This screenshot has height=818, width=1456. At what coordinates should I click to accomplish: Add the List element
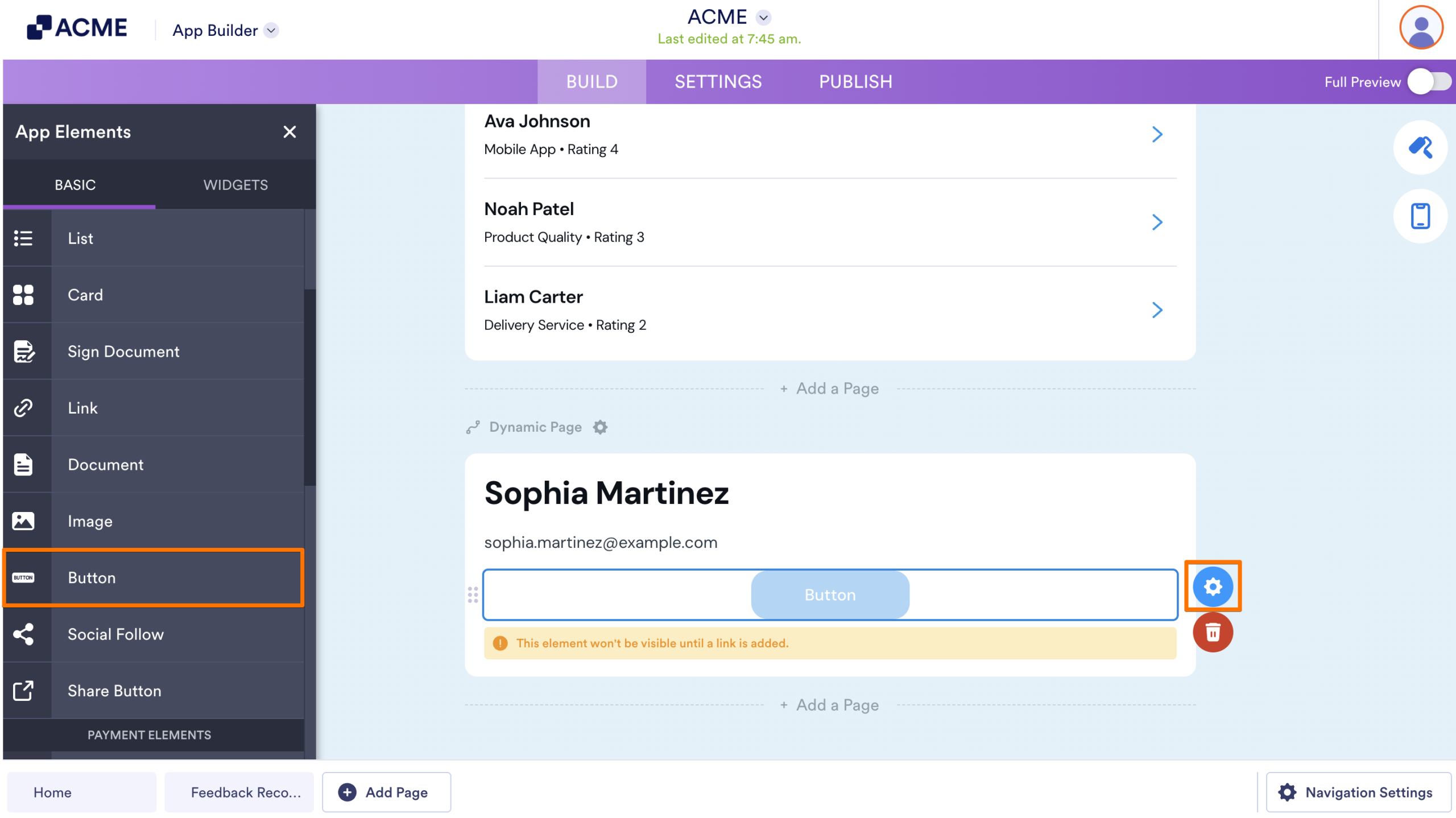coord(154,238)
